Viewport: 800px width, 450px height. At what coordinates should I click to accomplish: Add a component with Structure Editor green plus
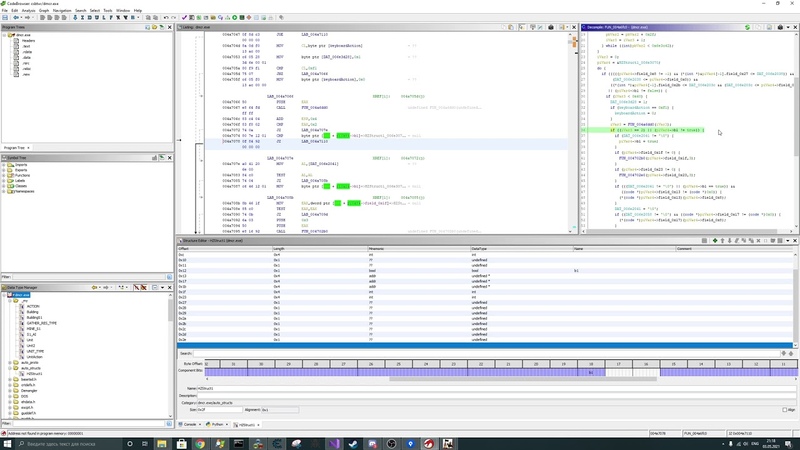715,240
